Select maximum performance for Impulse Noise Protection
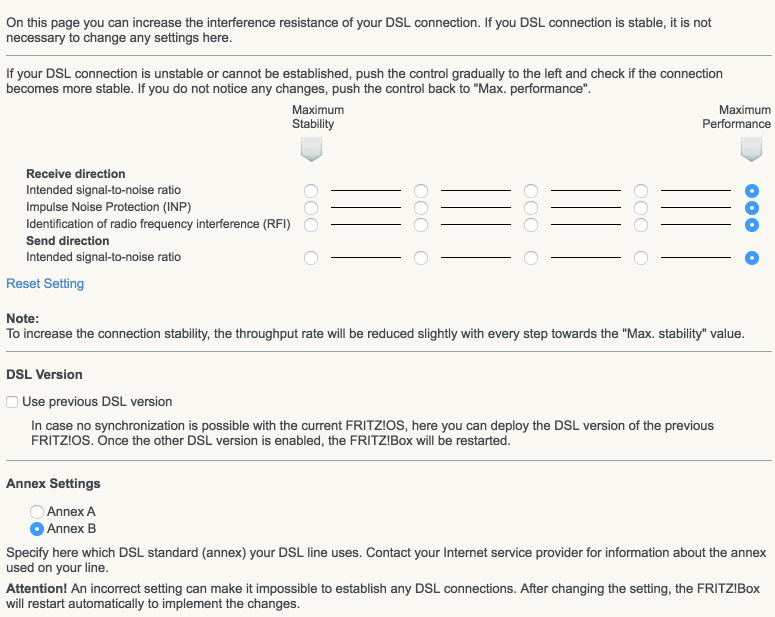 [751, 207]
